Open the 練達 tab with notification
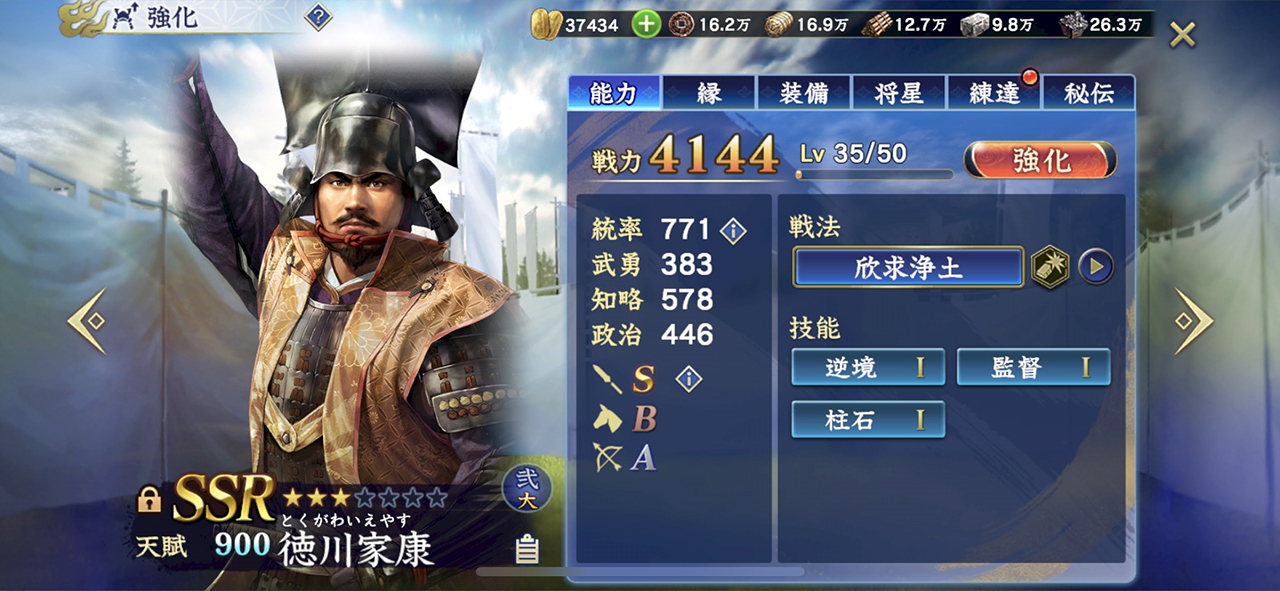The width and height of the screenshot is (1280, 591). pyautogui.click(x=994, y=93)
